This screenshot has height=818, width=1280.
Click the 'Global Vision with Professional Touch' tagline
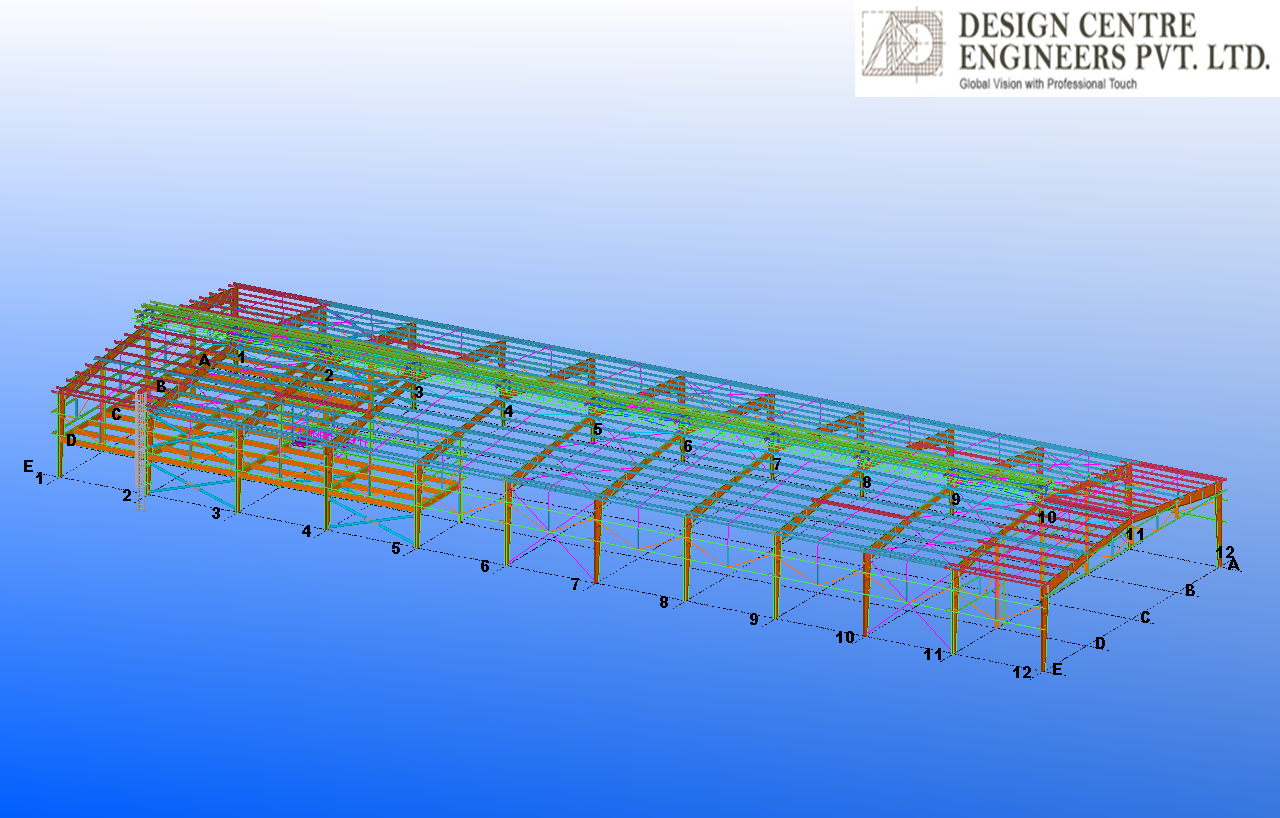1047,85
